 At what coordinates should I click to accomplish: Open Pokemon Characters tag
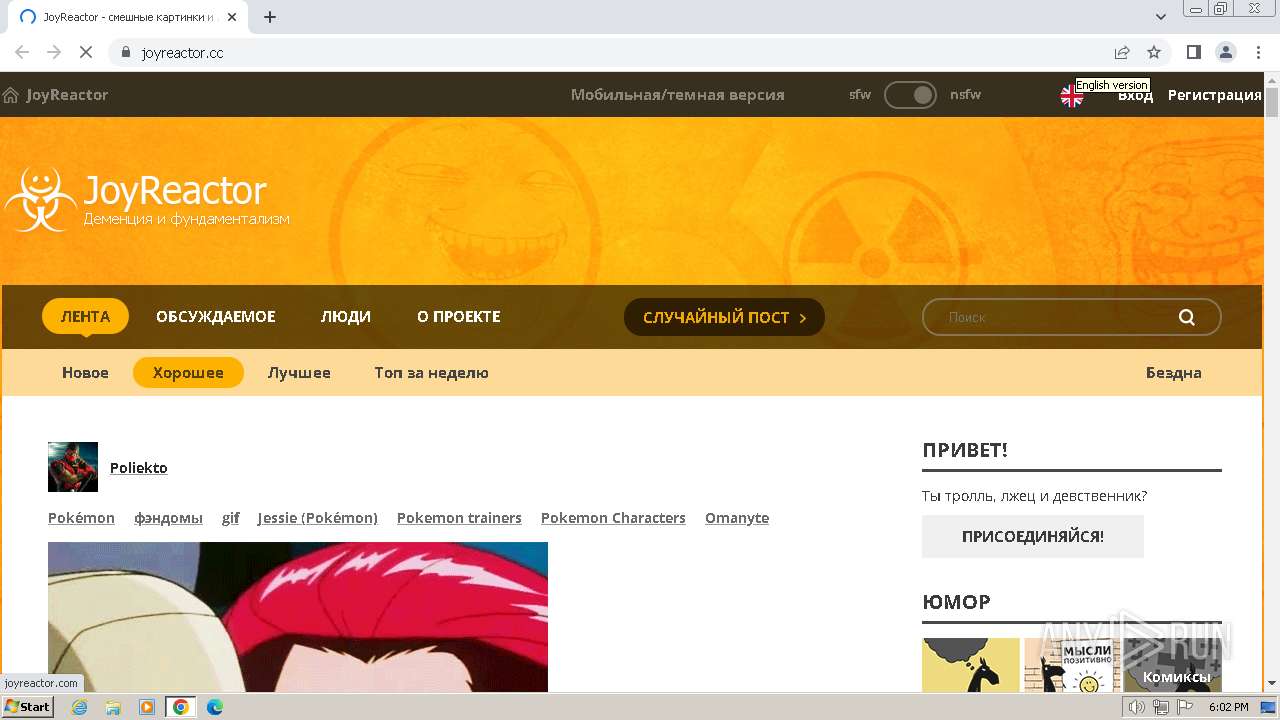point(613,517)
